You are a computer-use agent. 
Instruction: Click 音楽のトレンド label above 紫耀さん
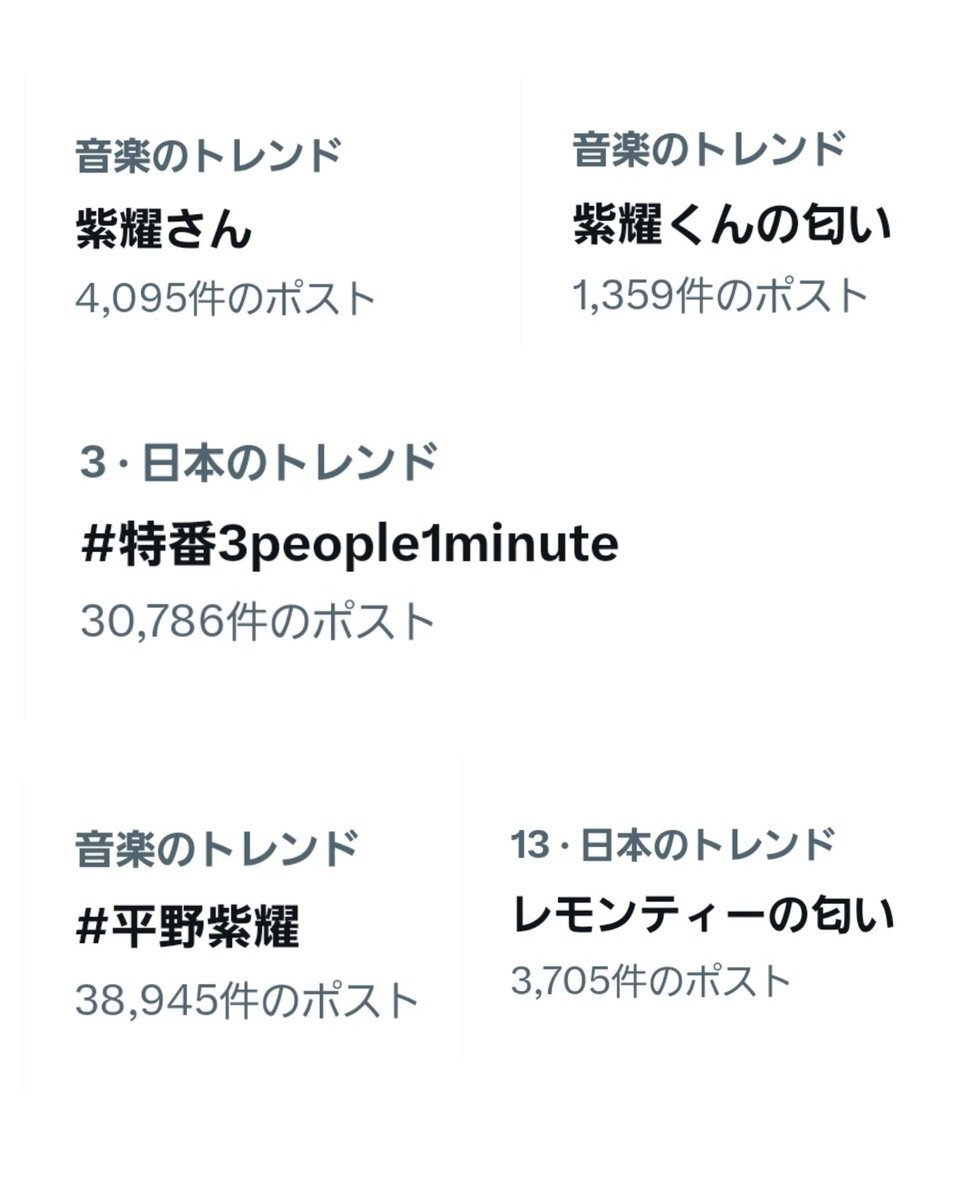pyautogui.click(x=209, y=156)
